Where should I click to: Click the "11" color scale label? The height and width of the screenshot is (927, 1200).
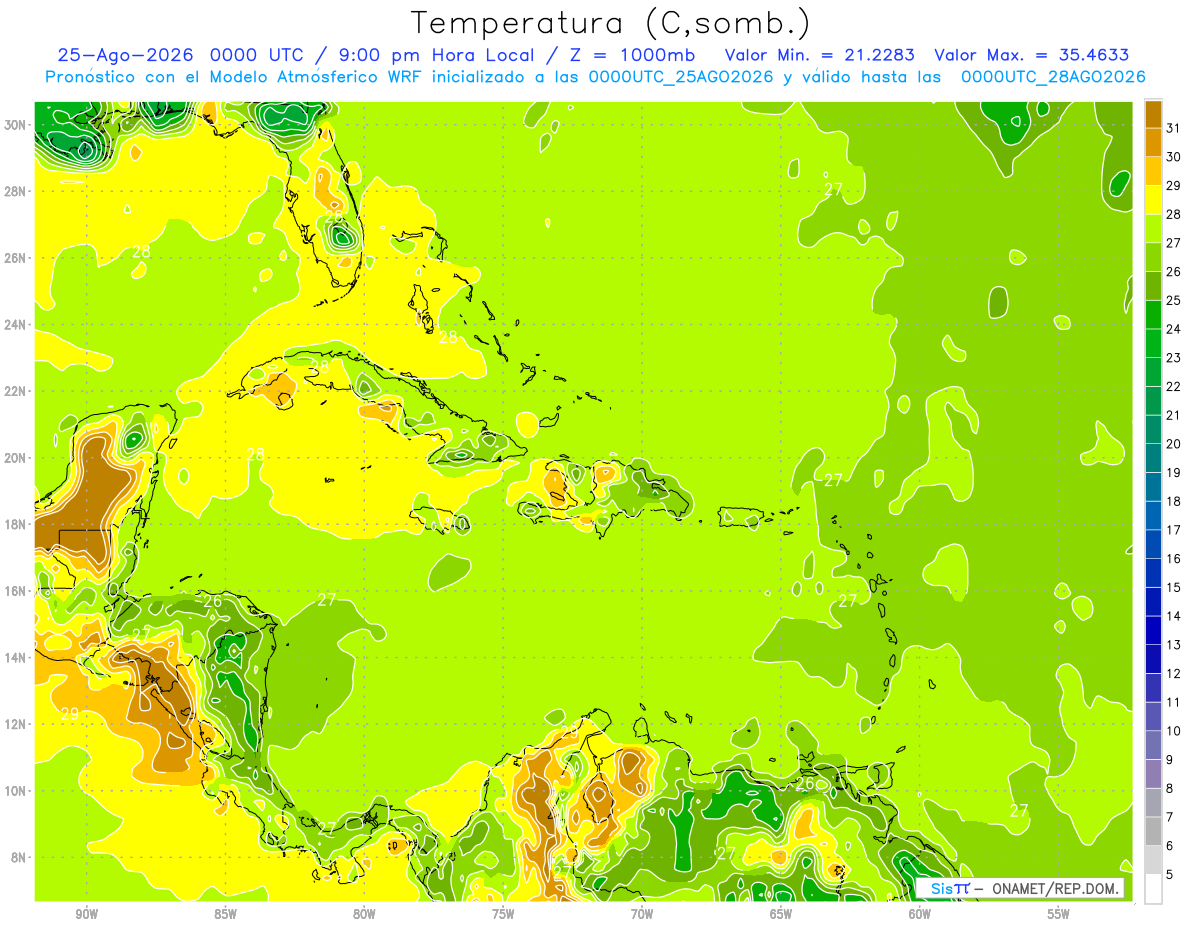[1173, 702]
